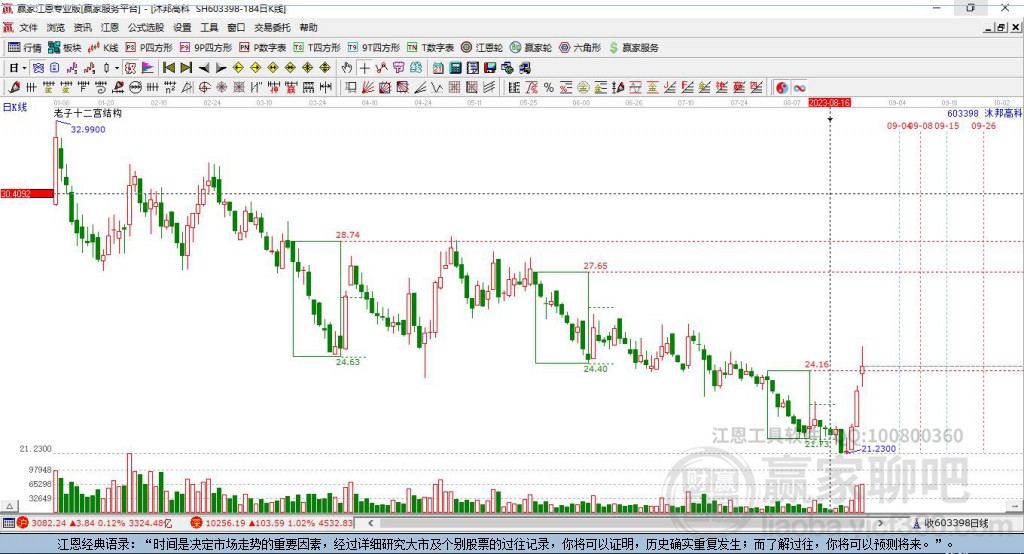
Task: Click the 日K线 chart label
Action: pos(15,107)
